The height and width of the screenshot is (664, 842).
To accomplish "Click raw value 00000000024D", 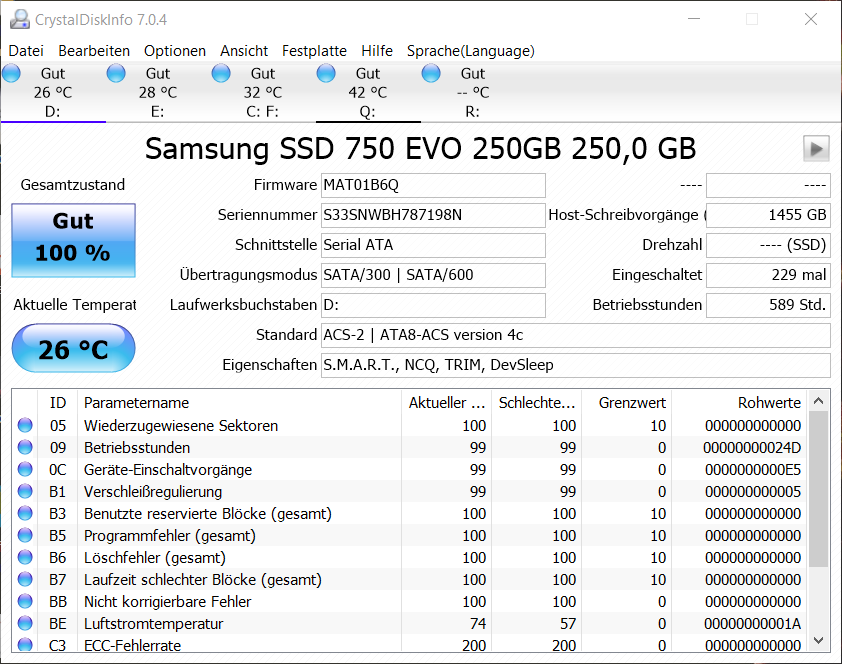I will (x=752, y=448).
